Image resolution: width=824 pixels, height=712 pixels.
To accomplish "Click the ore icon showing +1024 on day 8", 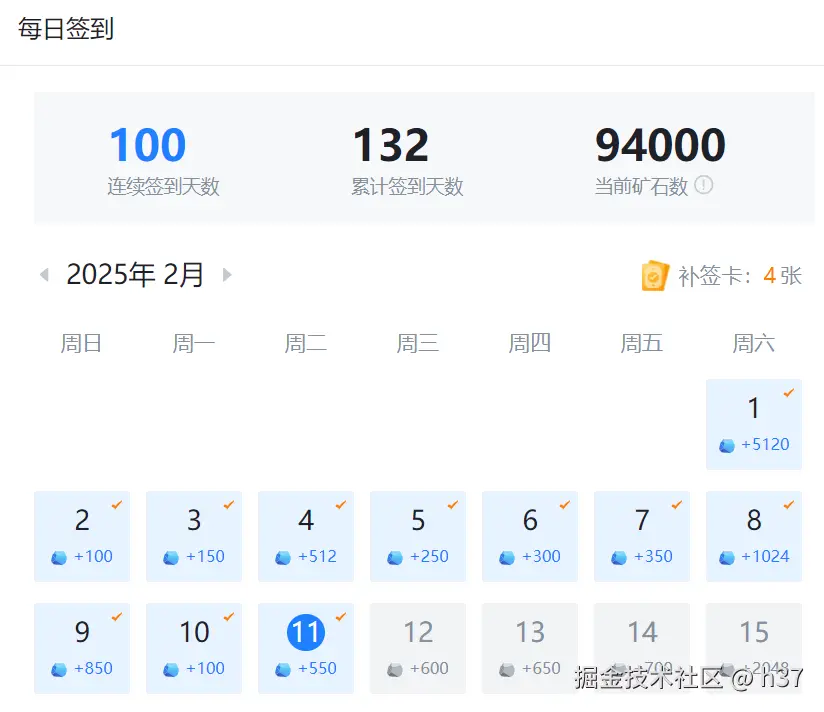I will 725,558.
